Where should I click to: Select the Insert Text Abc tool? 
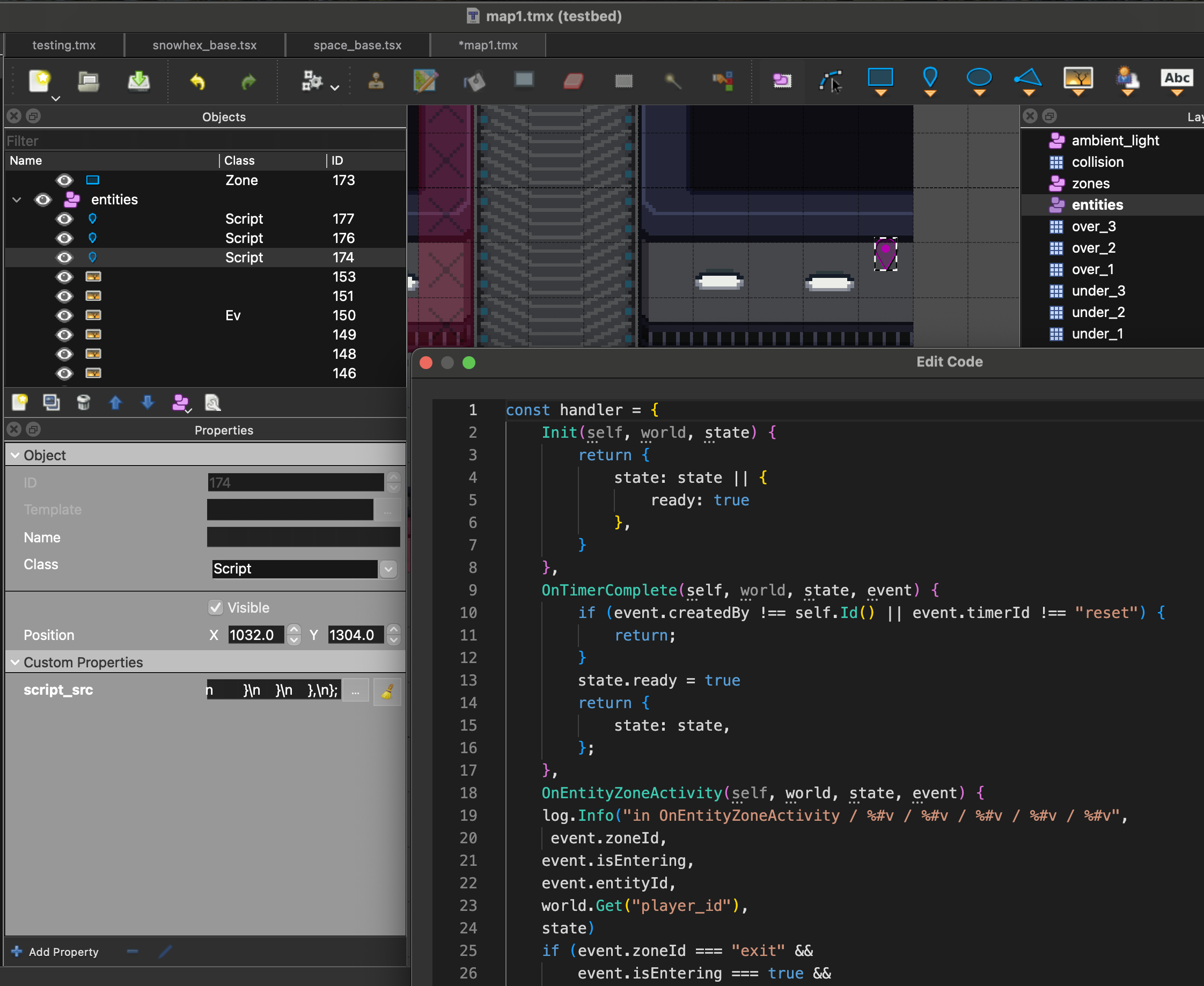tap(1177, 81)
